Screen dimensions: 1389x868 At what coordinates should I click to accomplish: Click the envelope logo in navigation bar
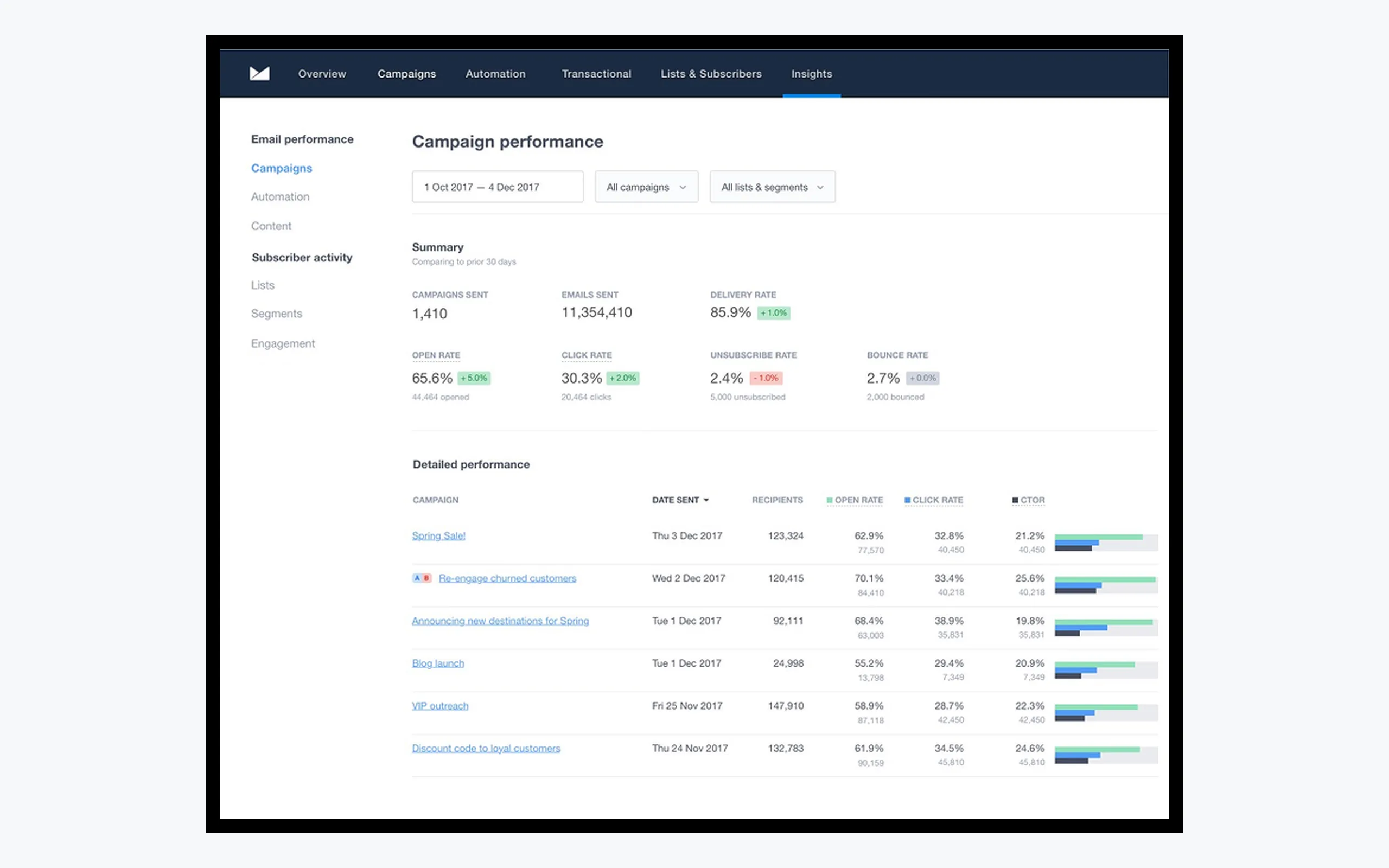point(259,73)
